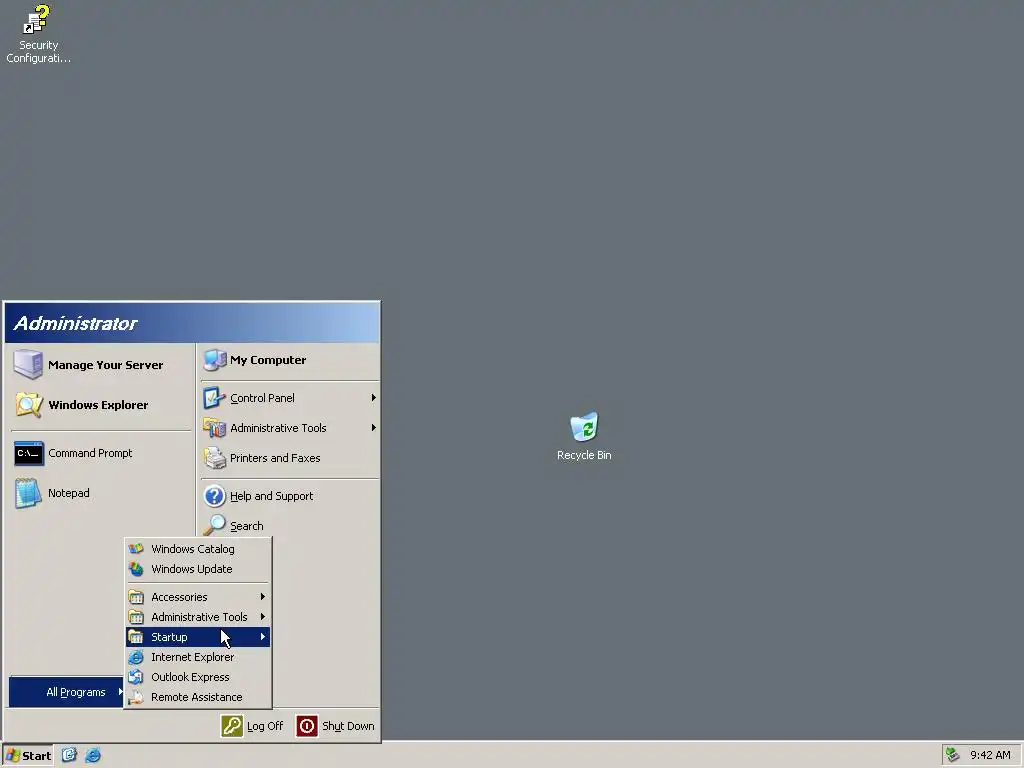Click the Manage Your Server icon
Image resolution: width=1024 pixels, height=768 pixels.
click(x=28, y=364)
